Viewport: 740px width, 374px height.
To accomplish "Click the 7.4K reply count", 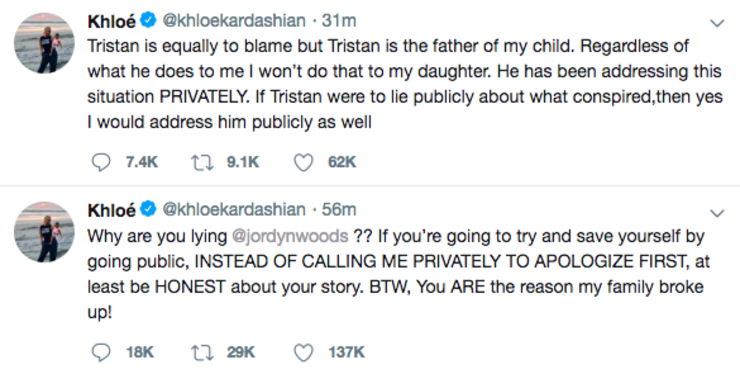I will 142,162.
